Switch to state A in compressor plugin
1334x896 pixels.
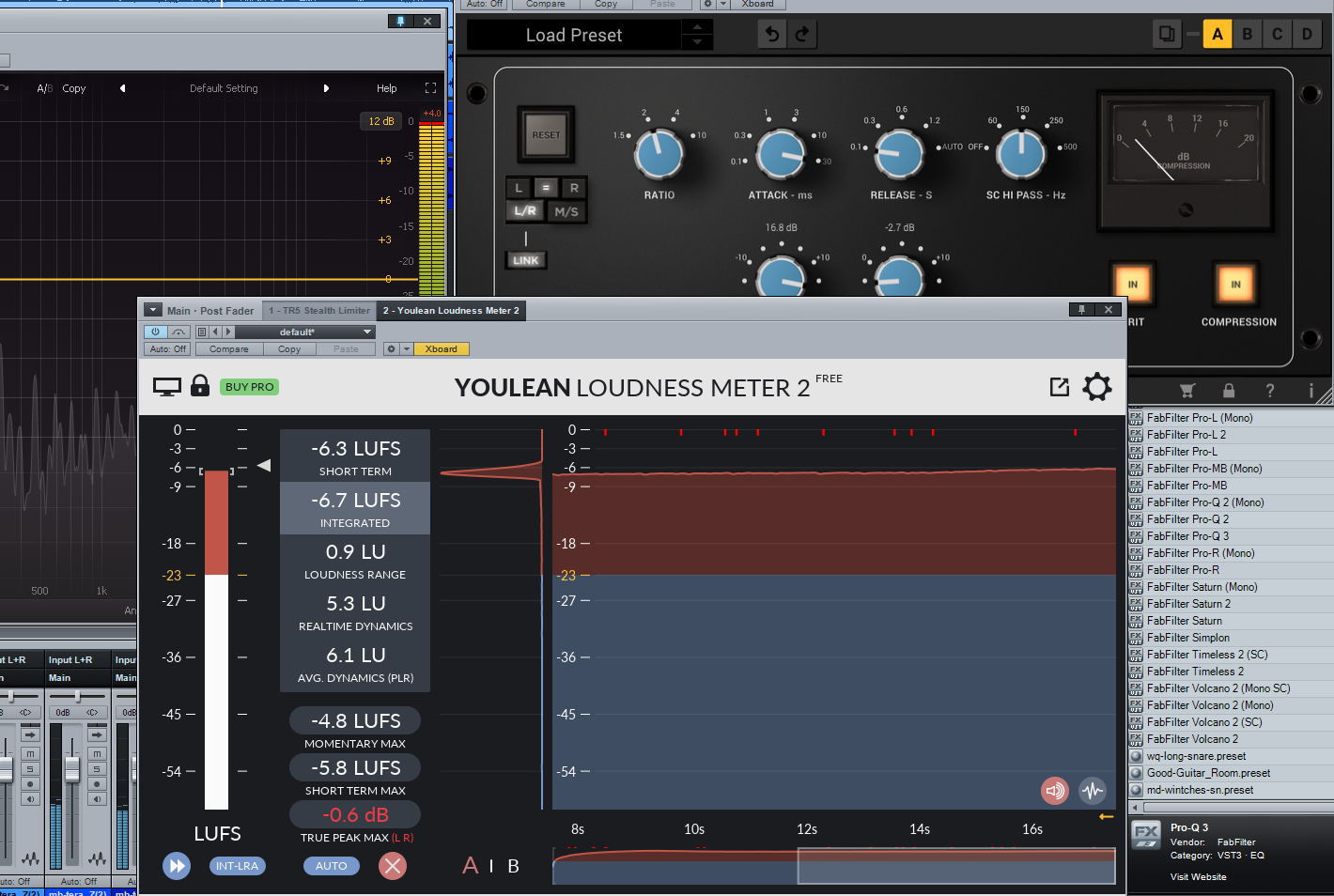tap(1218, 35)
